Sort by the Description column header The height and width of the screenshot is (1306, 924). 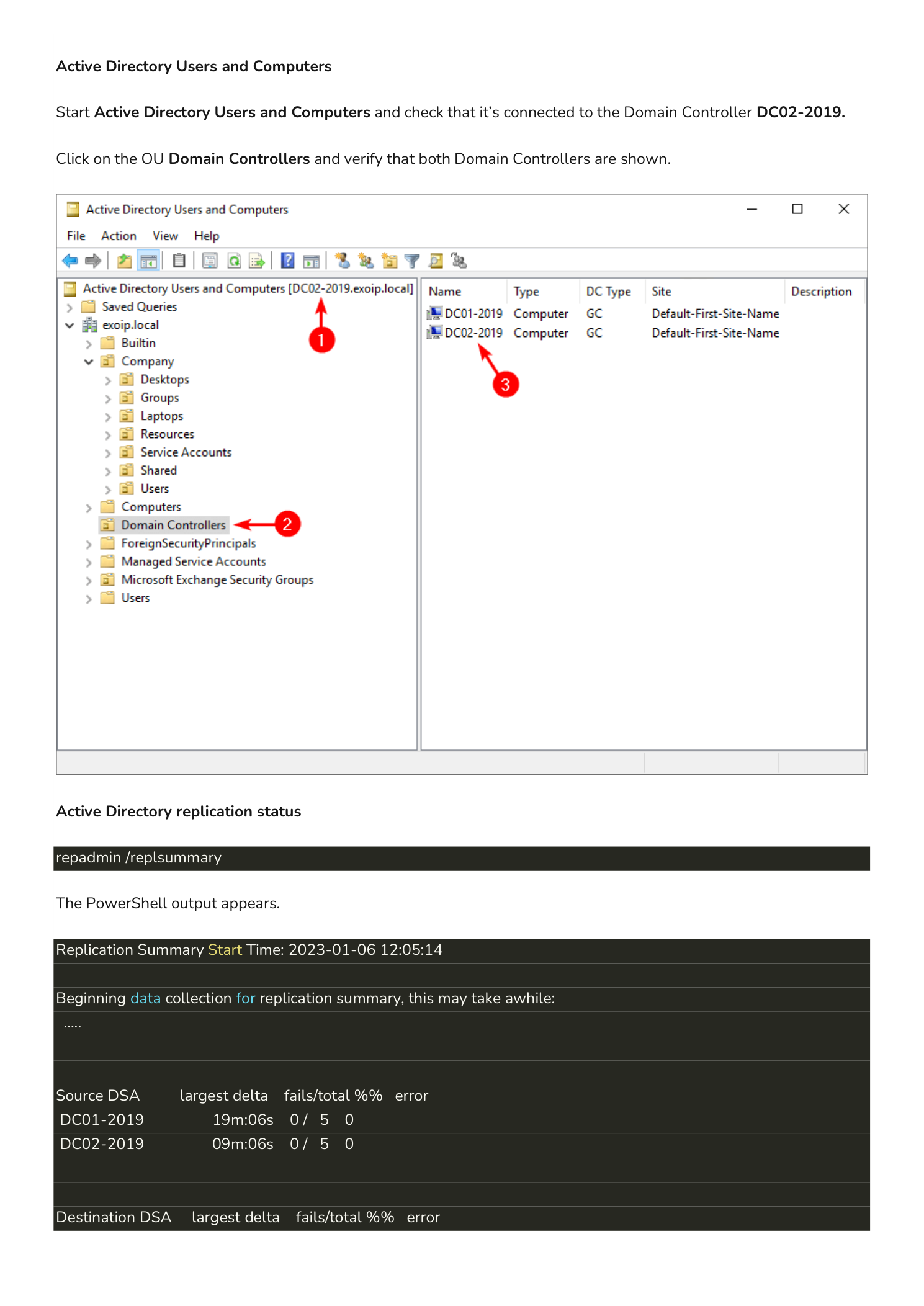tap(825, 292)
